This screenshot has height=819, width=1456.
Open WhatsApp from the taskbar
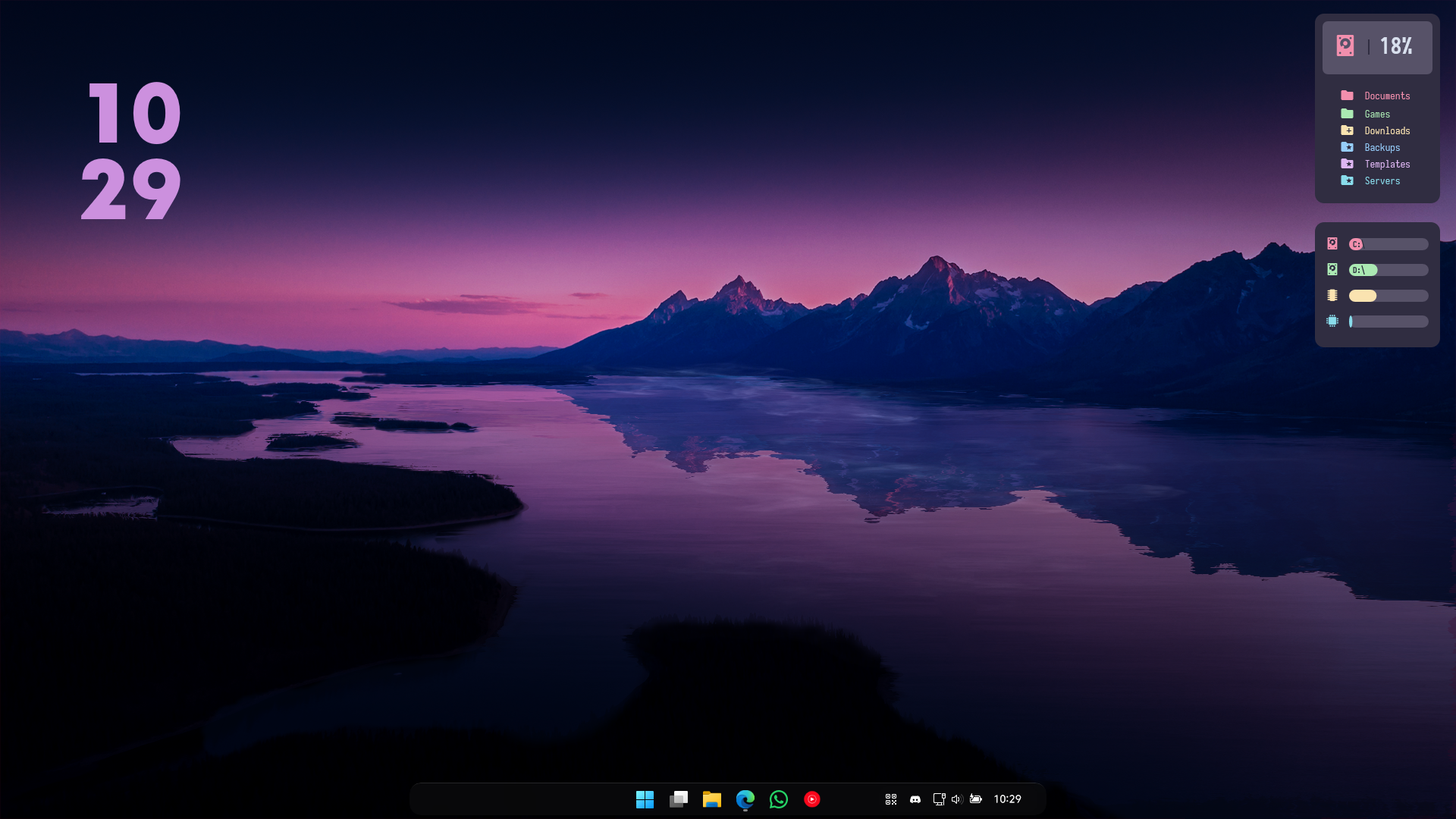coord(779,799)
